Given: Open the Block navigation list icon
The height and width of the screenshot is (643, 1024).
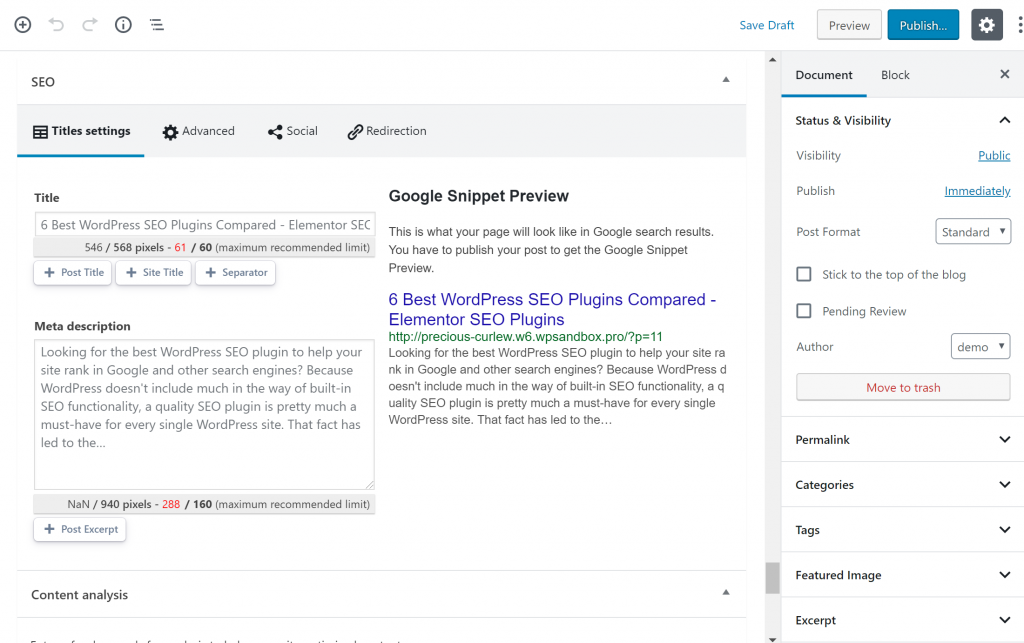Looking at the screenshot, I should tap(157, 25).
